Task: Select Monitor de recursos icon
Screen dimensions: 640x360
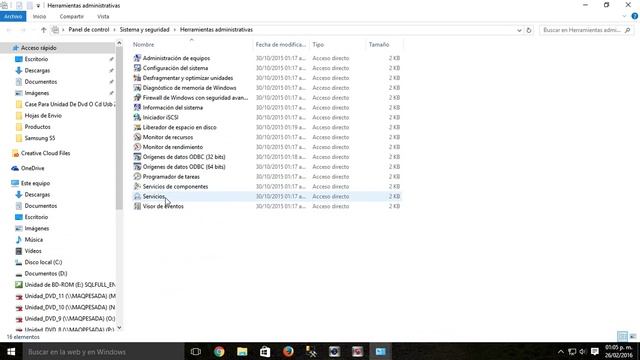Action: 137,137
